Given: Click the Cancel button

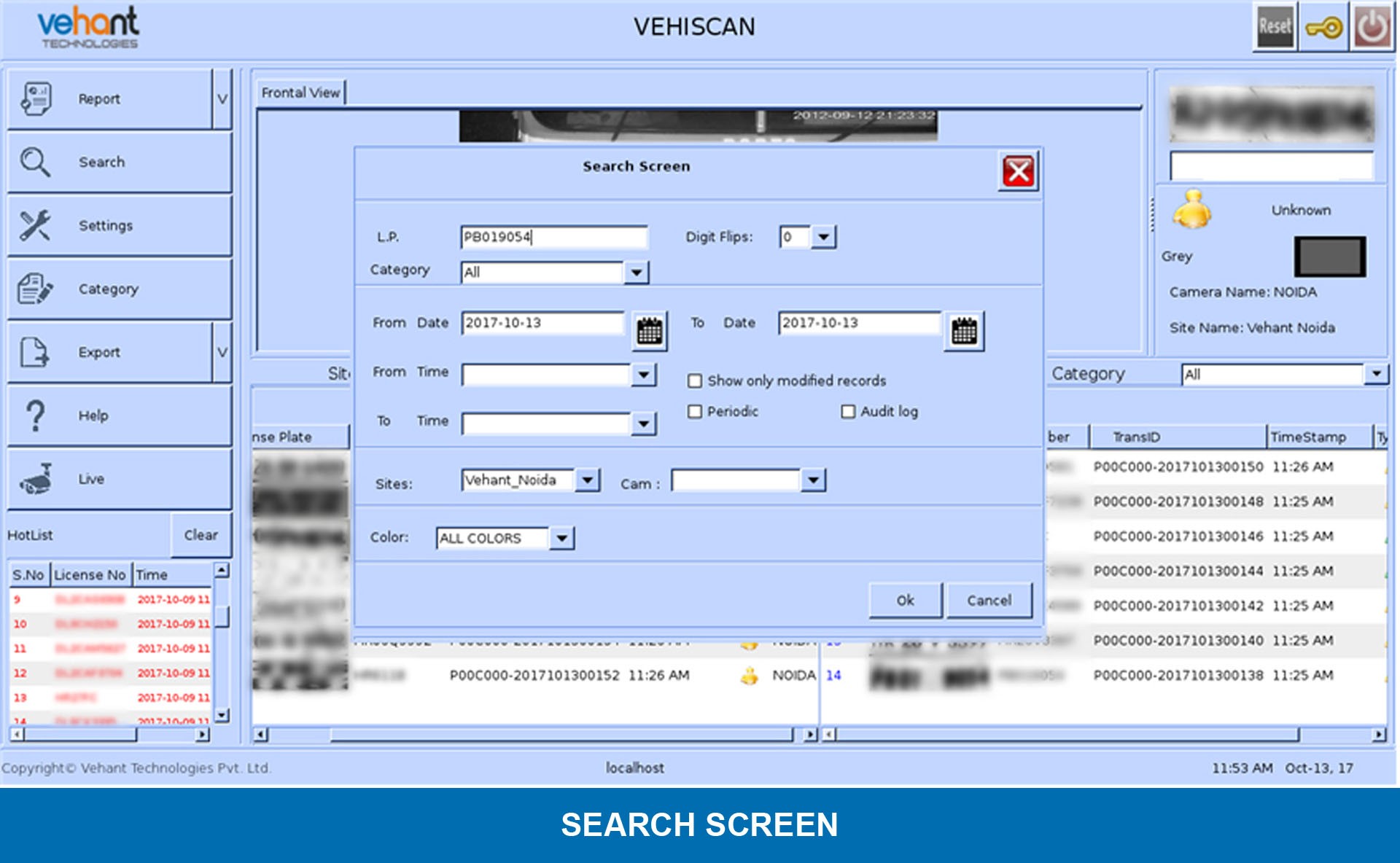Looking at the screenshot, I should click(989, 600).
